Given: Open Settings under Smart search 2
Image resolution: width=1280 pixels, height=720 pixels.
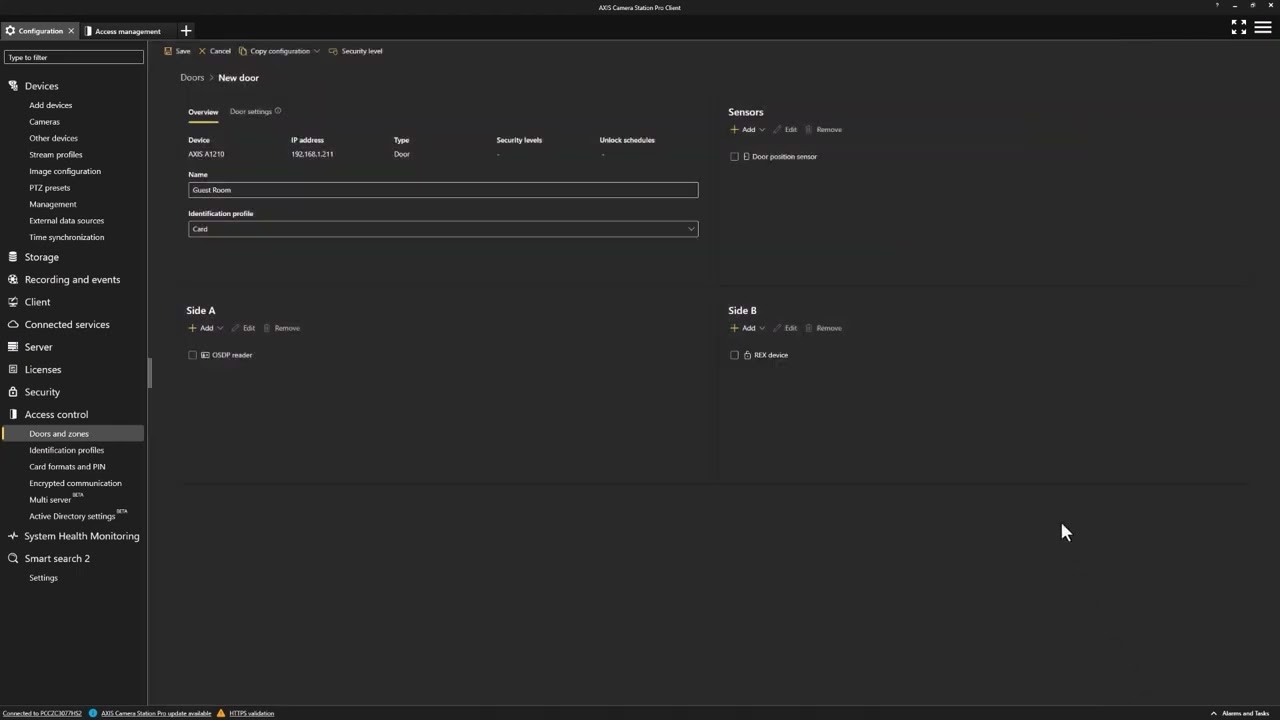Looking at the screenshot, I should 43,578.
